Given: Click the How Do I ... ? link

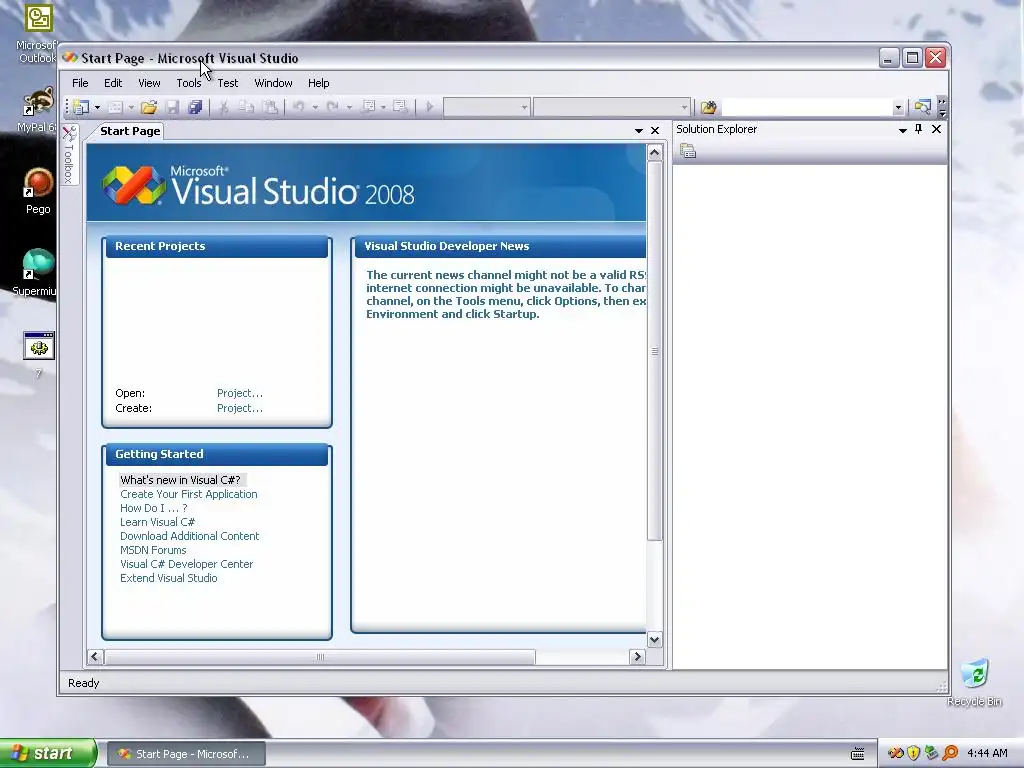Looking at the screenshot, I should pyautogui.click(x=153, y=508).
